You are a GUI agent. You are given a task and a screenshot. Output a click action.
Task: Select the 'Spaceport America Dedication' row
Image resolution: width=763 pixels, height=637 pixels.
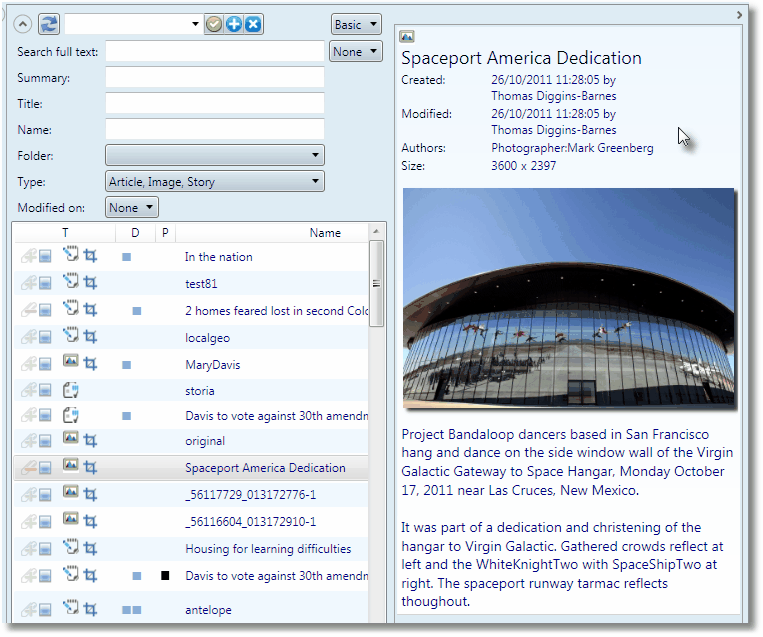(191, 468)
